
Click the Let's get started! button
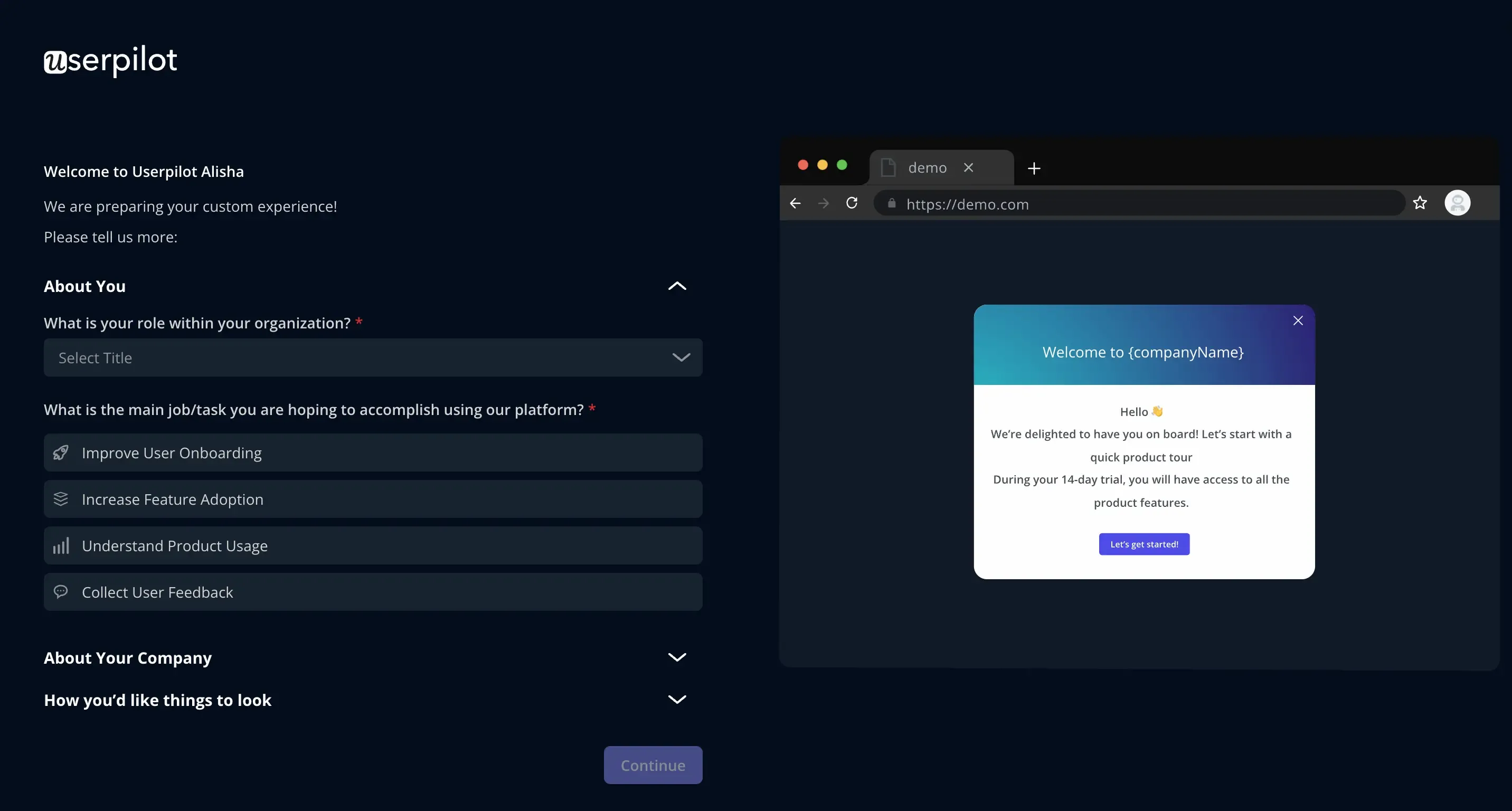(x=1144, y=544)
